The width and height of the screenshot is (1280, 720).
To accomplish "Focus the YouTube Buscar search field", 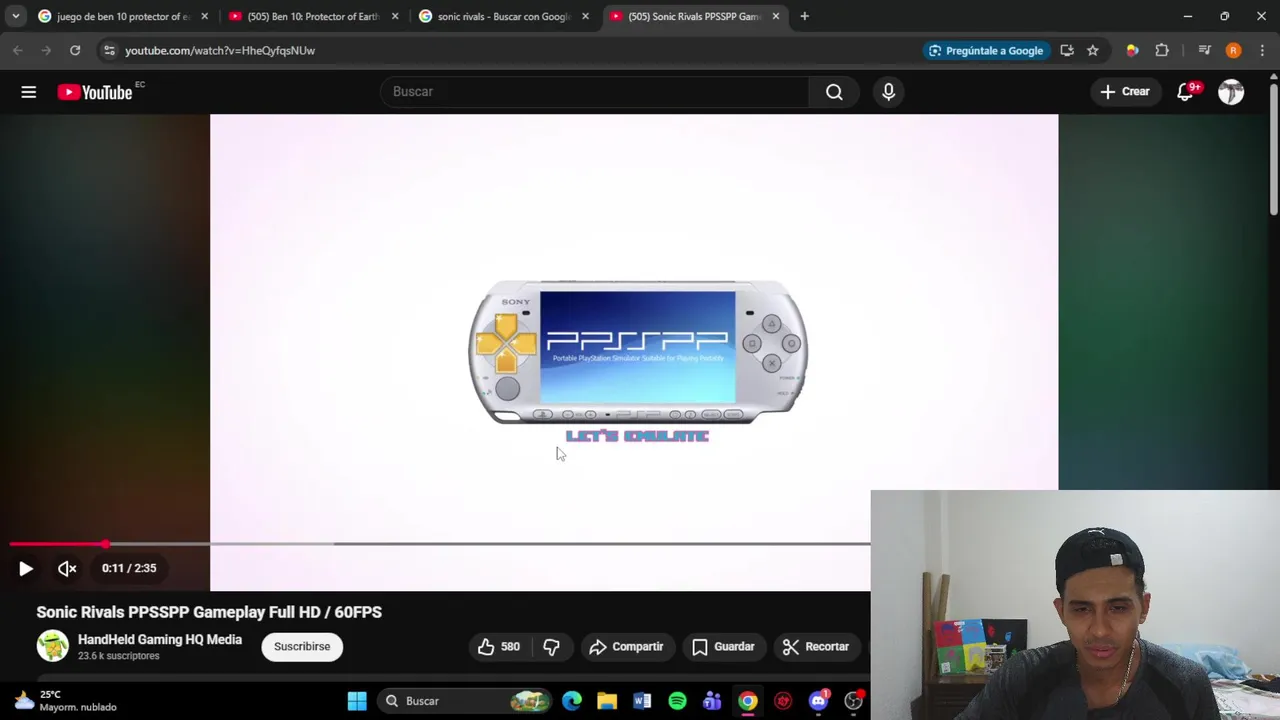I will [594, 92].
